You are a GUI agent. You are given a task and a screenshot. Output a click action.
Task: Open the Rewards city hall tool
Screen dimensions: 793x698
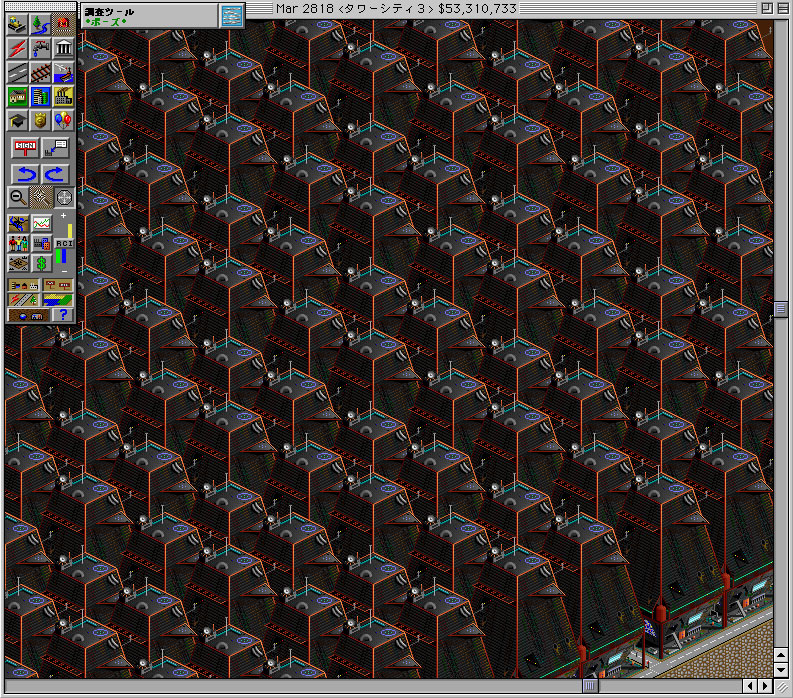coord(63,48)
